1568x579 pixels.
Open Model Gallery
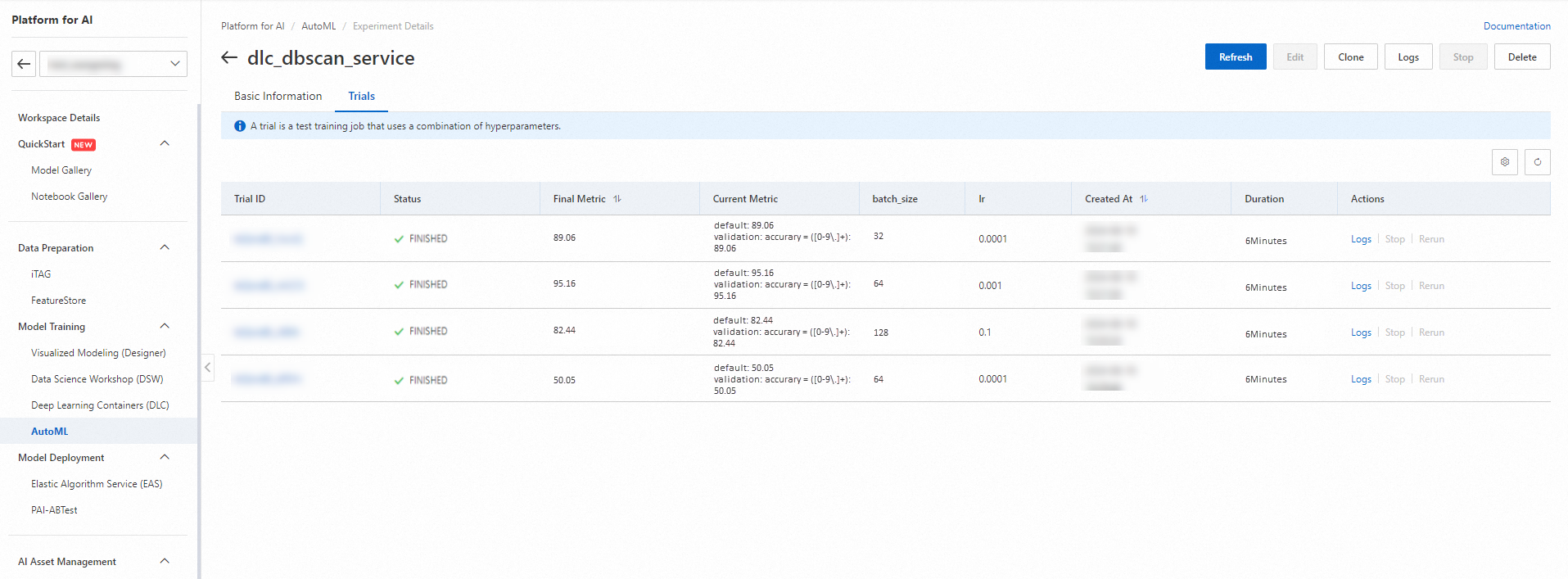(x=61, y=170)
